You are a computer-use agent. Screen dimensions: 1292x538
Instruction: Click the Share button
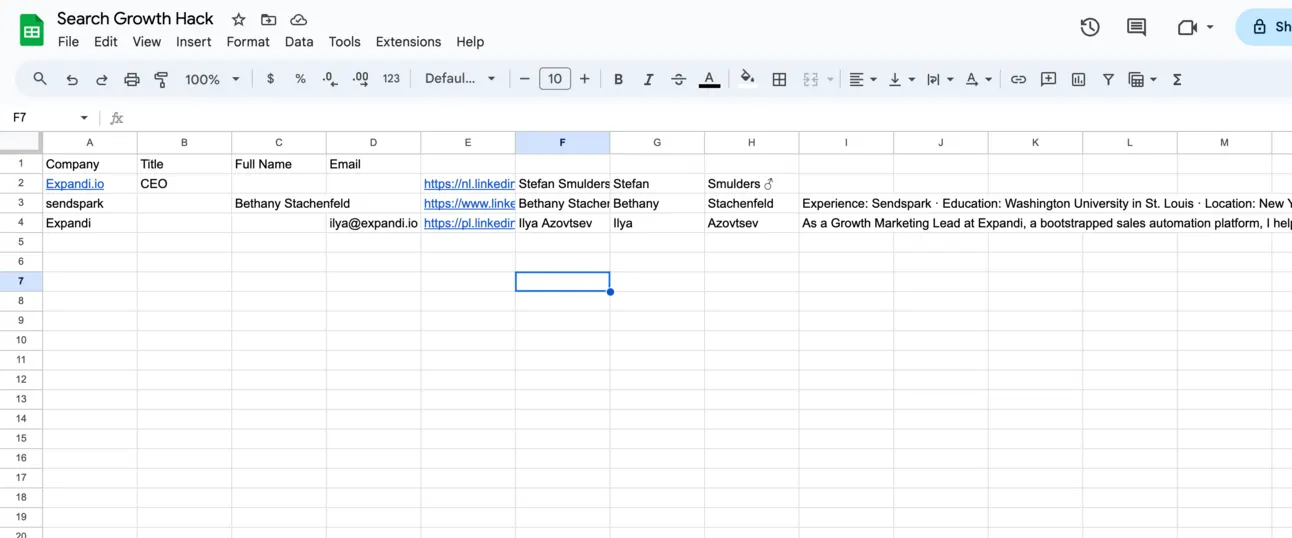point(1266,27)
